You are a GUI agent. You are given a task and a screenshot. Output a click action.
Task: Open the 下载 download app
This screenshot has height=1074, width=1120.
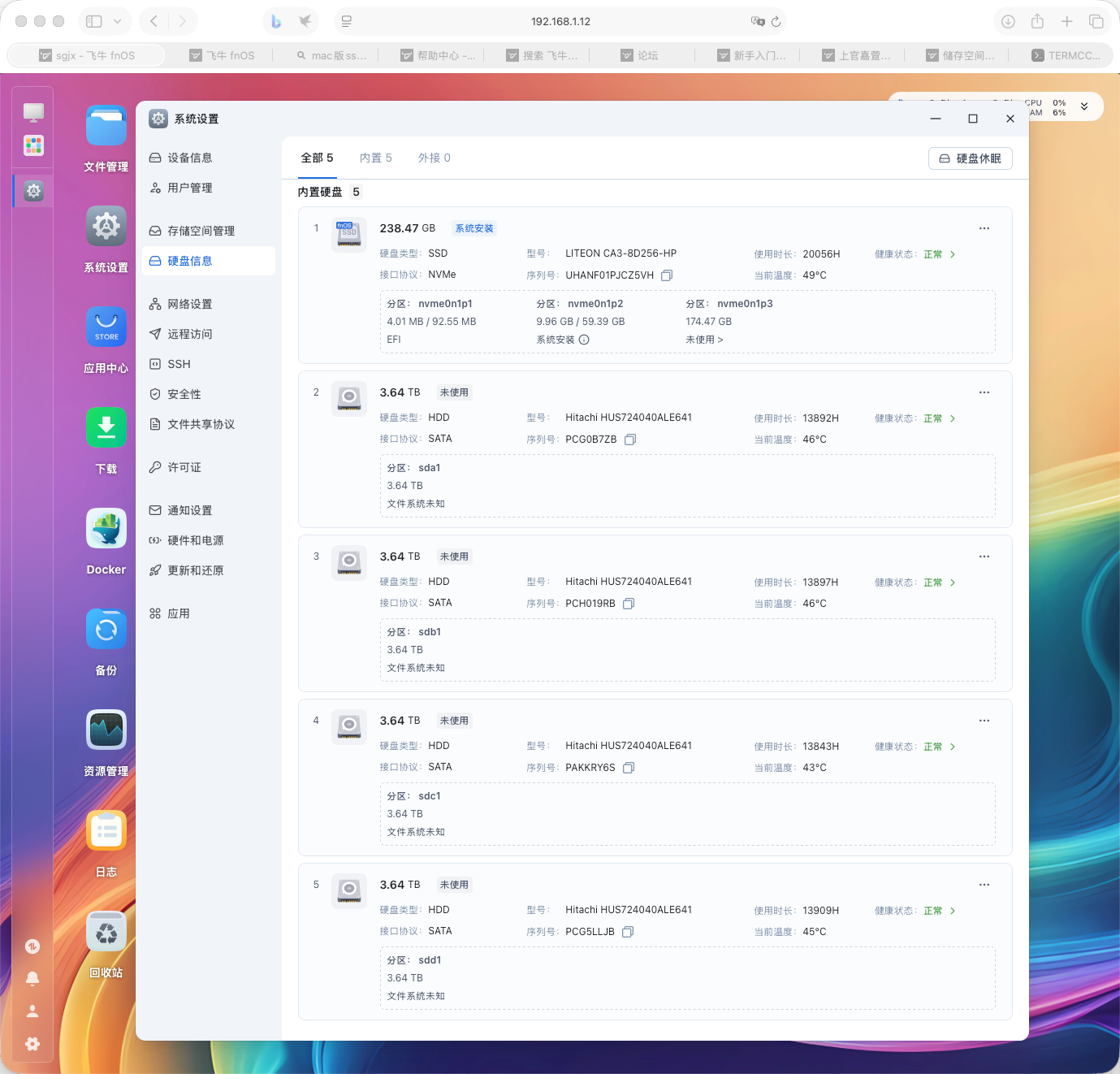point(106,427)
